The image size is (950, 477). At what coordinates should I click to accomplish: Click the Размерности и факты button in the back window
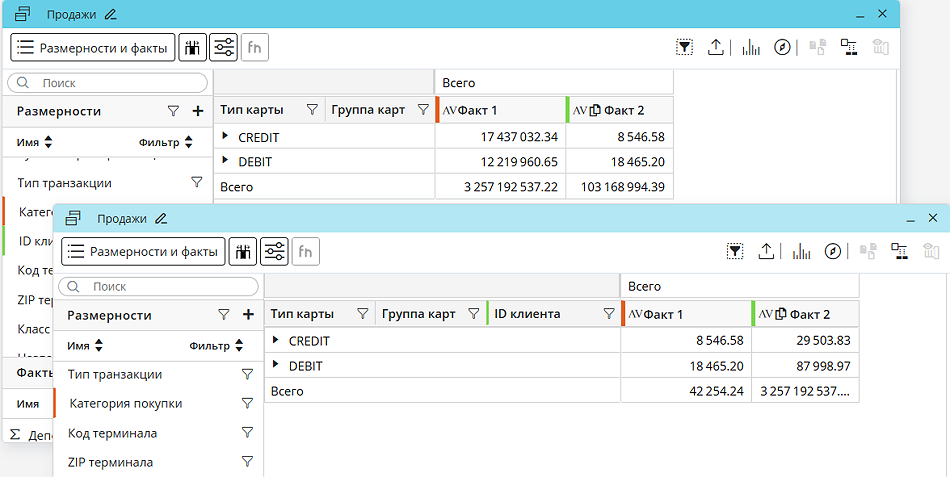click(93, 47)
